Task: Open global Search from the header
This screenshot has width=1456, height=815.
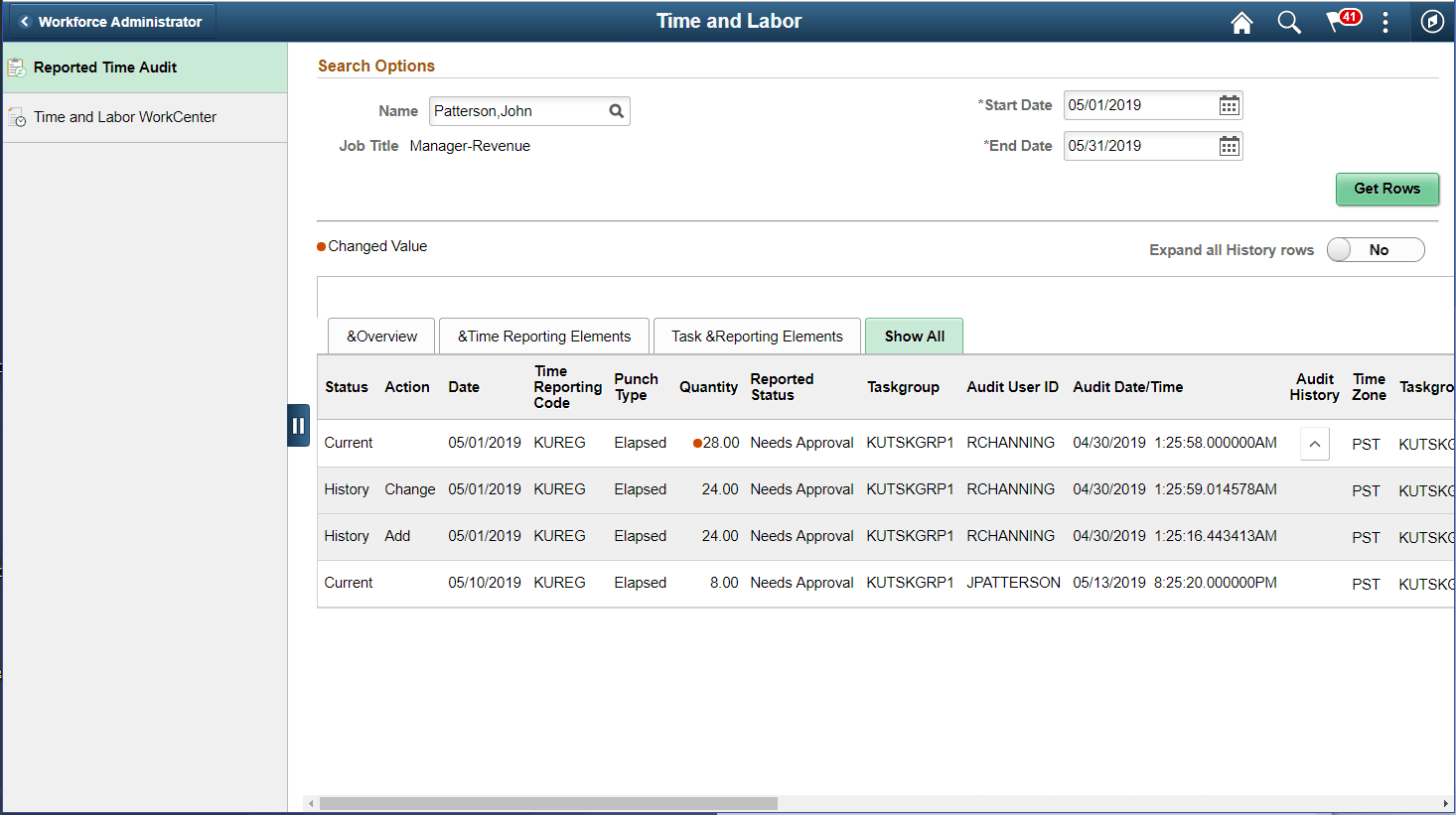Action: [x=1288, y=22]
